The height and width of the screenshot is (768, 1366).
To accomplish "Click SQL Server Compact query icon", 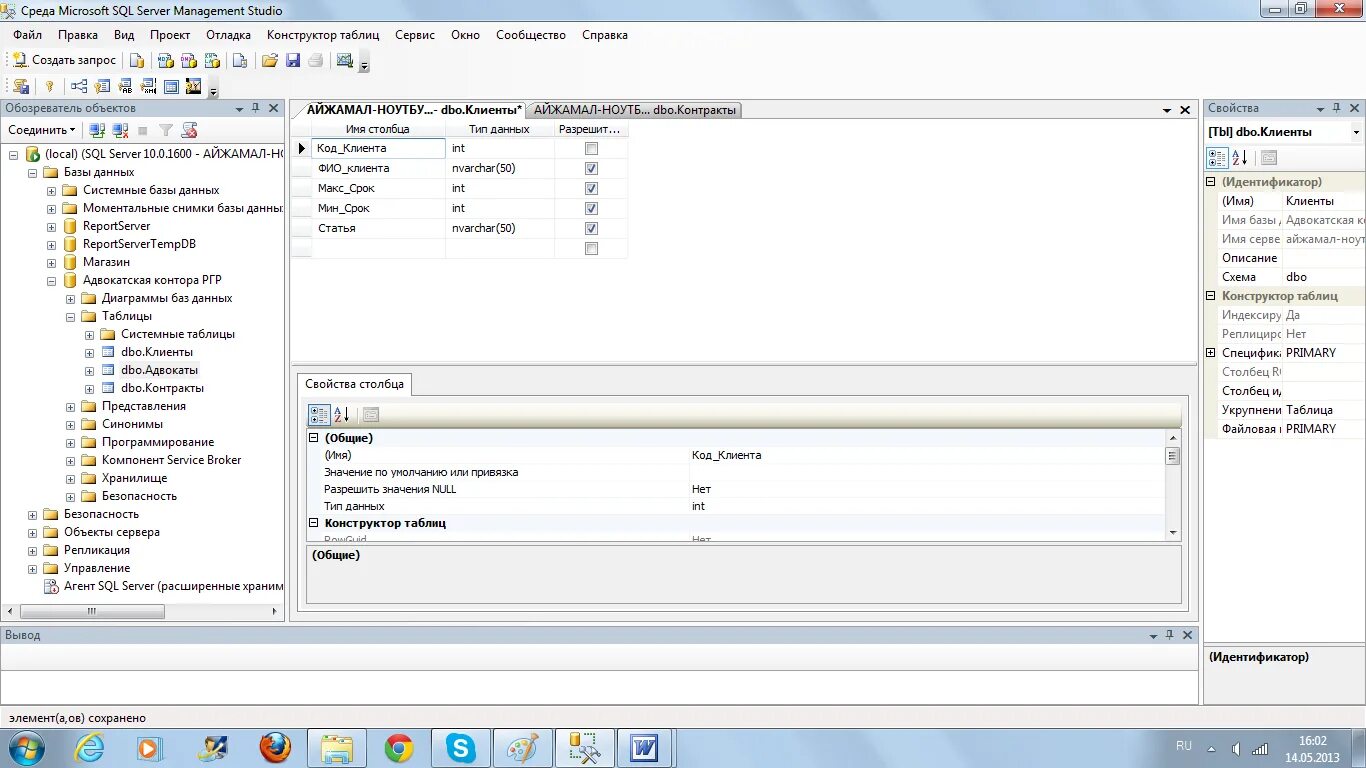I will (x=239, y=60).
